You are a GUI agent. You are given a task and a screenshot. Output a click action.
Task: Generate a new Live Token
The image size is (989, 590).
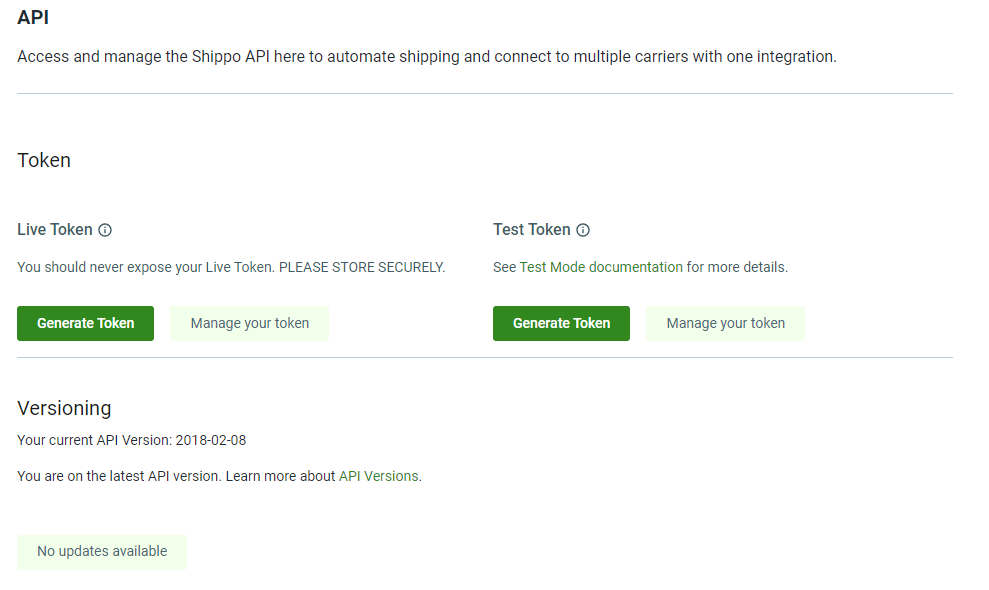tap(85, 323)
